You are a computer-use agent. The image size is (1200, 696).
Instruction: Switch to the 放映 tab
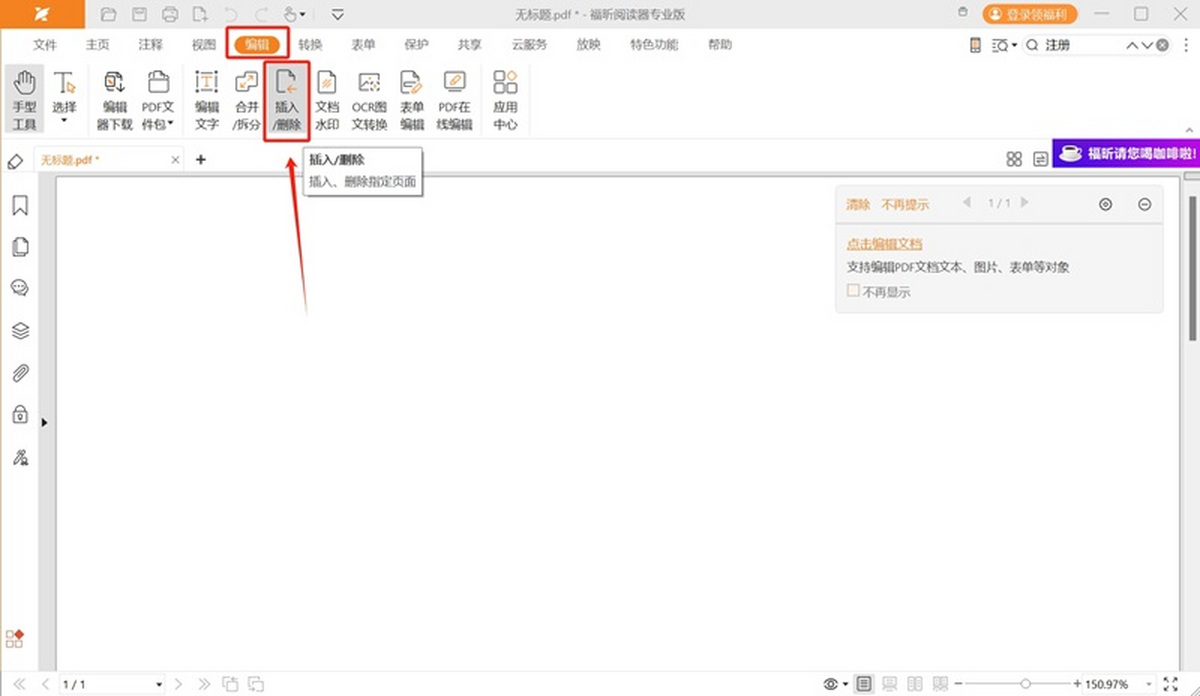point(589,45)
